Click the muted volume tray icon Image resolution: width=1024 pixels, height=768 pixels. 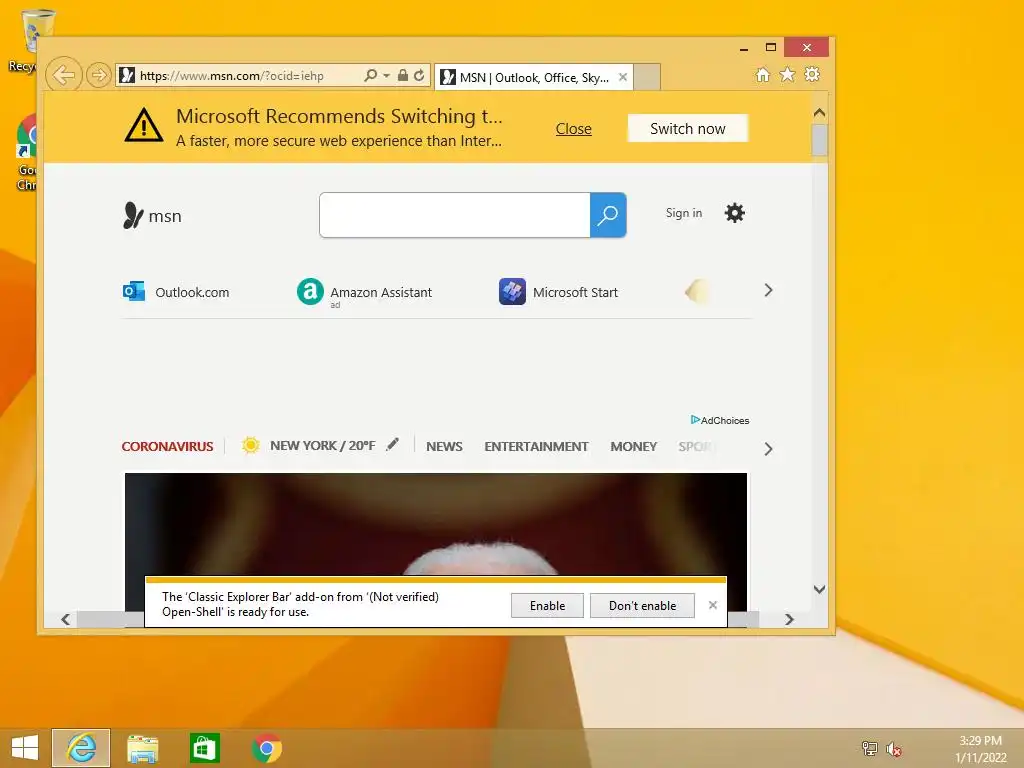tap(894, 748)
